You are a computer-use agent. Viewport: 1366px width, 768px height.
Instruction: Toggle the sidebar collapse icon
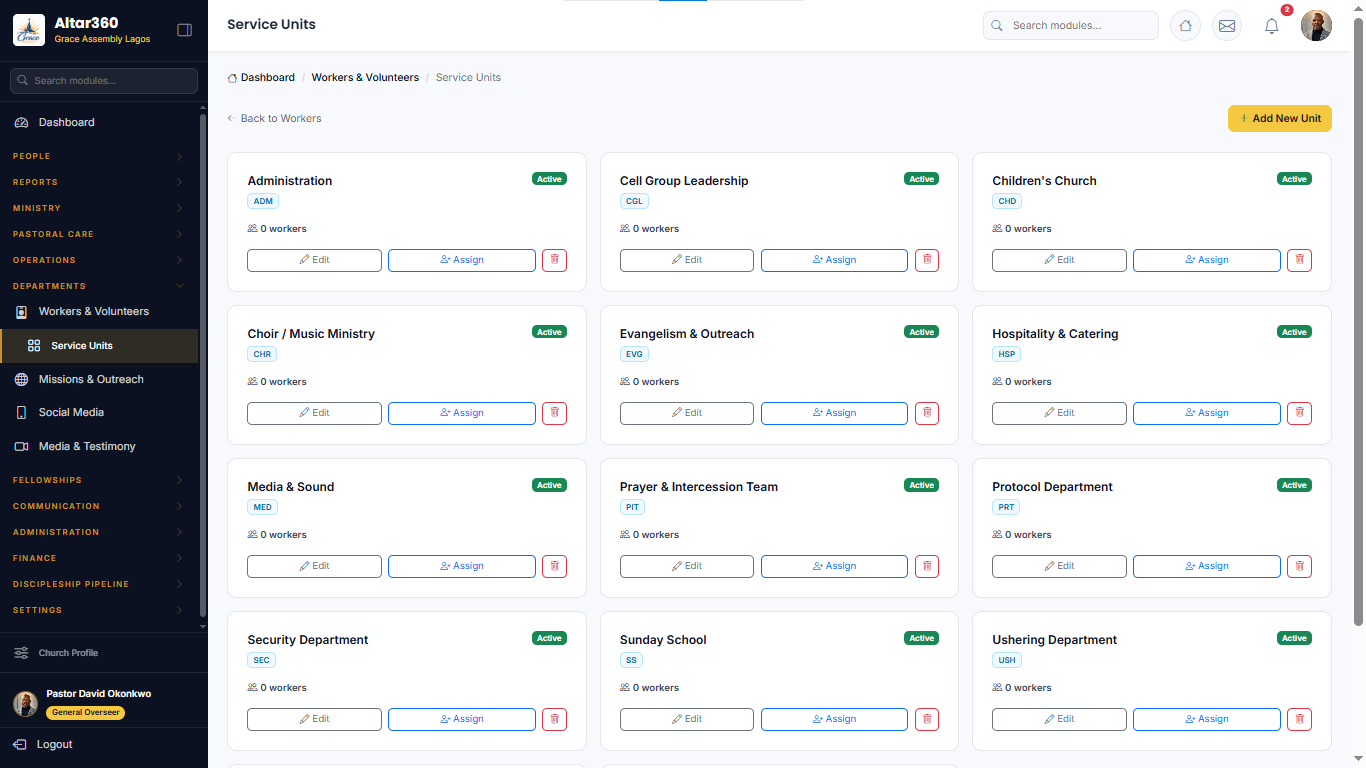[x=184, y=30]
